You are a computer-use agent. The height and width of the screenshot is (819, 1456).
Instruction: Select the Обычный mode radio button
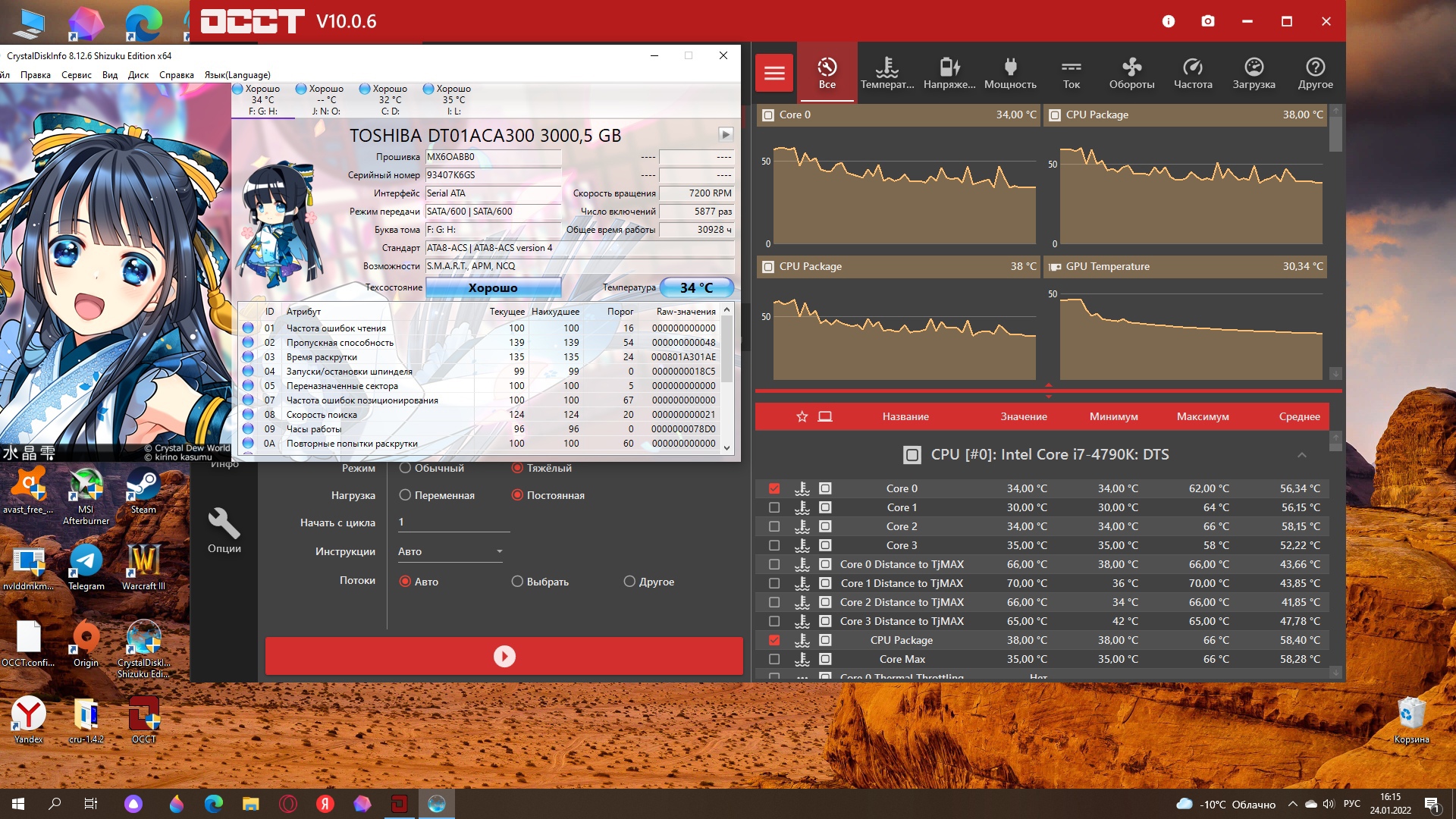(x=405, y=468)
